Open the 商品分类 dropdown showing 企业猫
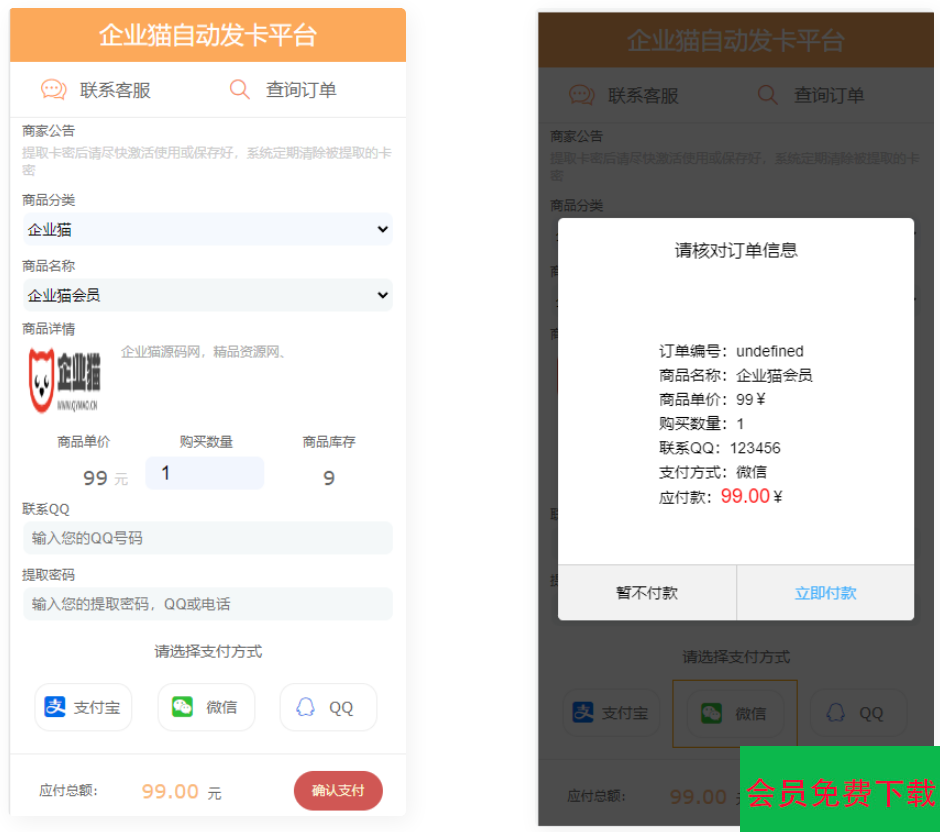 coord(207,229)
